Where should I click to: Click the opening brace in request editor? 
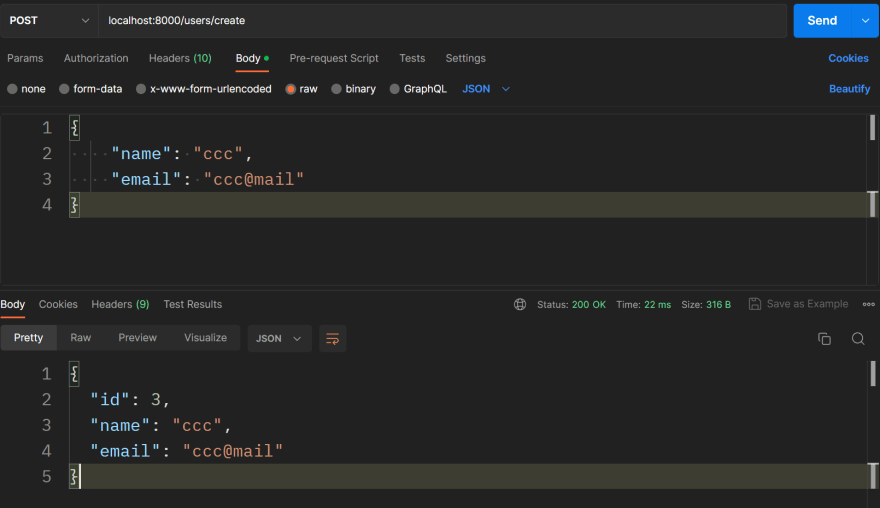[74, 128]
